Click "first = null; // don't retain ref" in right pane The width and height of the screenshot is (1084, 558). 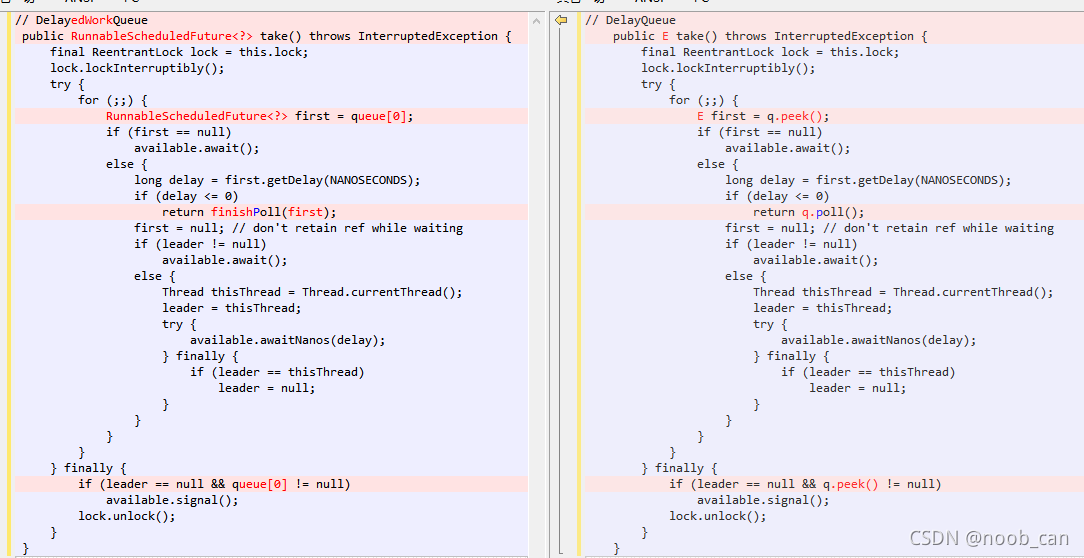click(890, 228)
